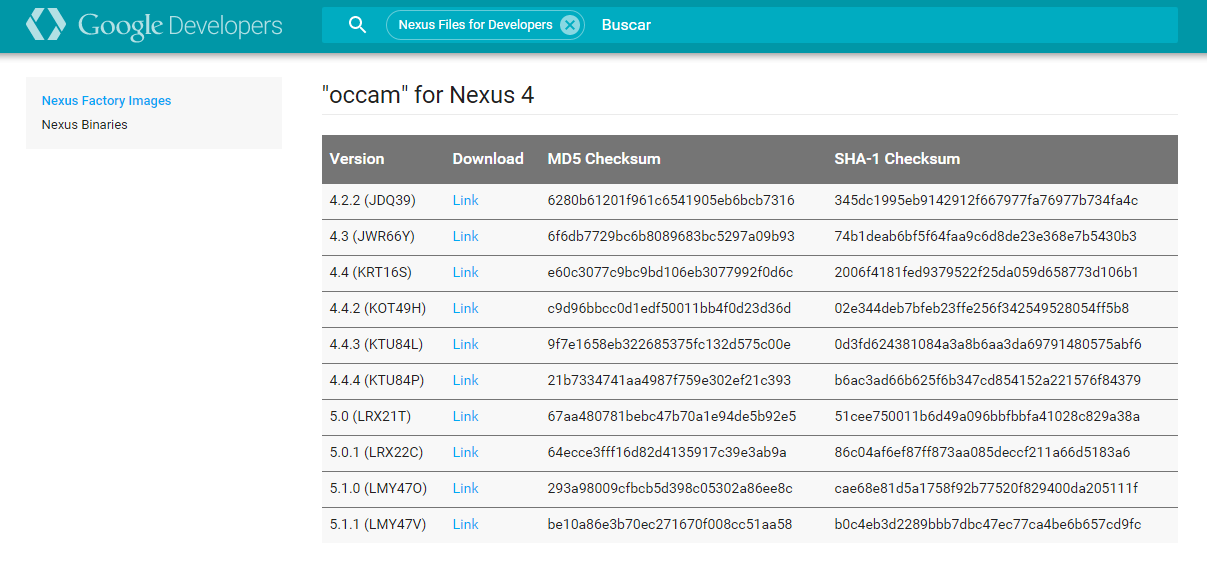Viewport: 1207px width, 565px height.
Task: Click MD5 be10a86e3b70ec271670f008cc51aa58
Action: tap(669, 524)
